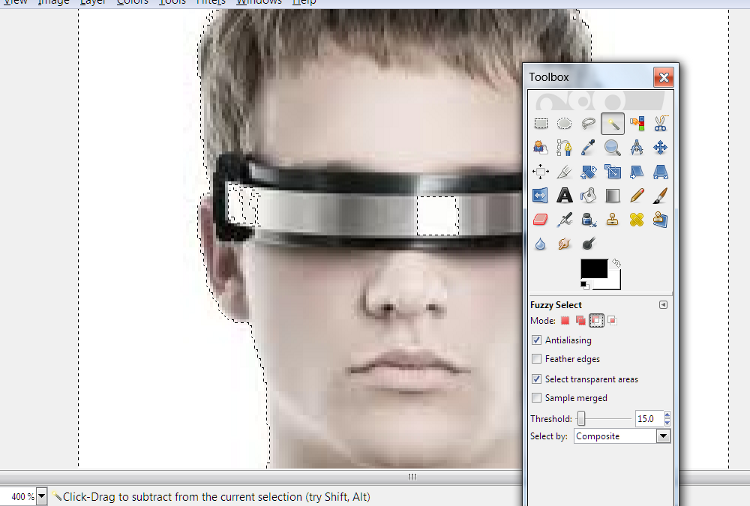Select the Zoom magnifier tool
The width and height of the screenshot is (750, 506).
pos(613,148)
